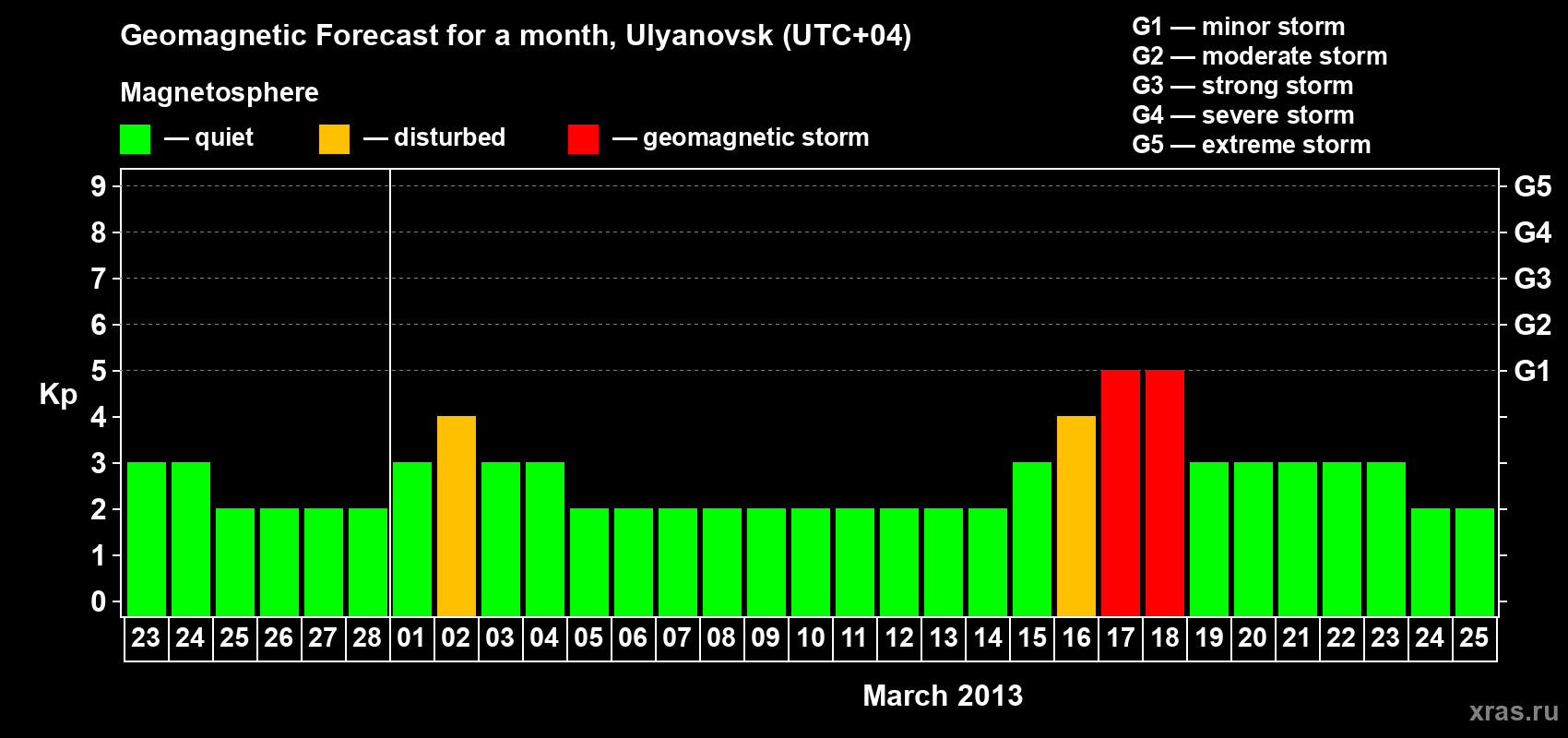Click the green bar for day 01
Image resolution: width=1568 pixels, height=738 pixels.
[412, 539]
